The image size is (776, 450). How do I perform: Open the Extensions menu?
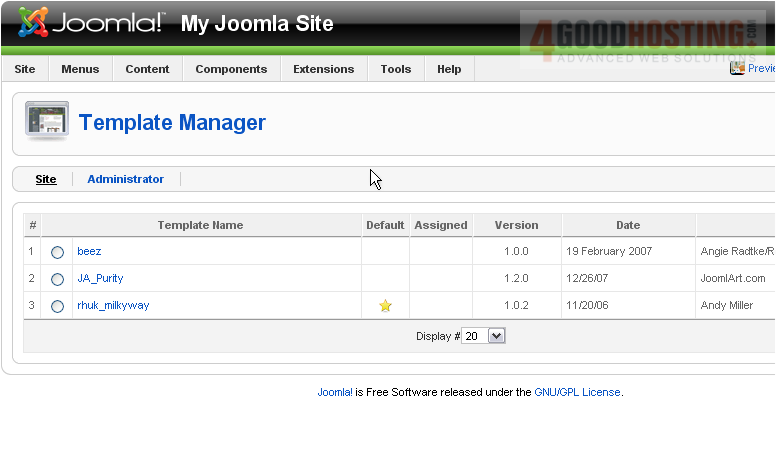(x=323, y=69)
